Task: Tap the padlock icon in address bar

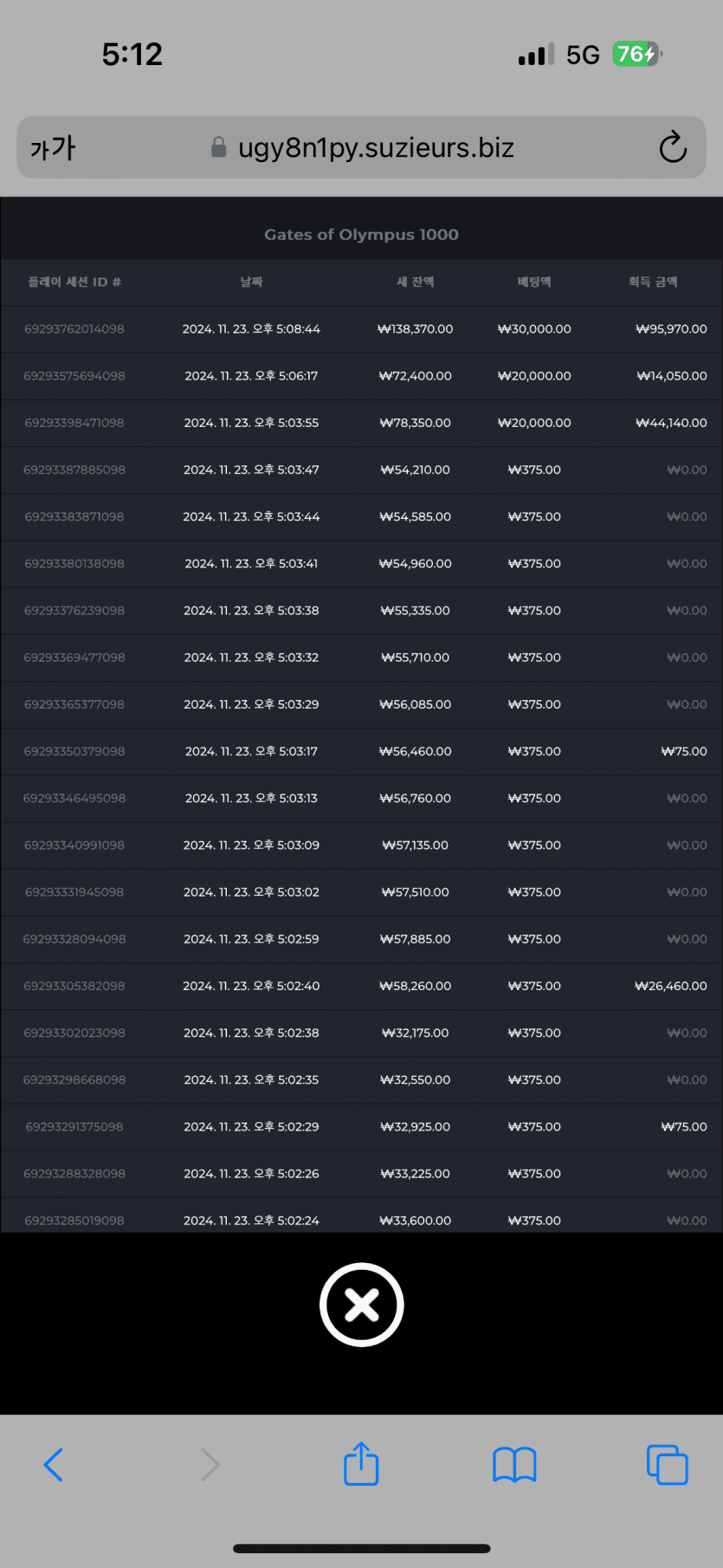Action: click(219, 147)
